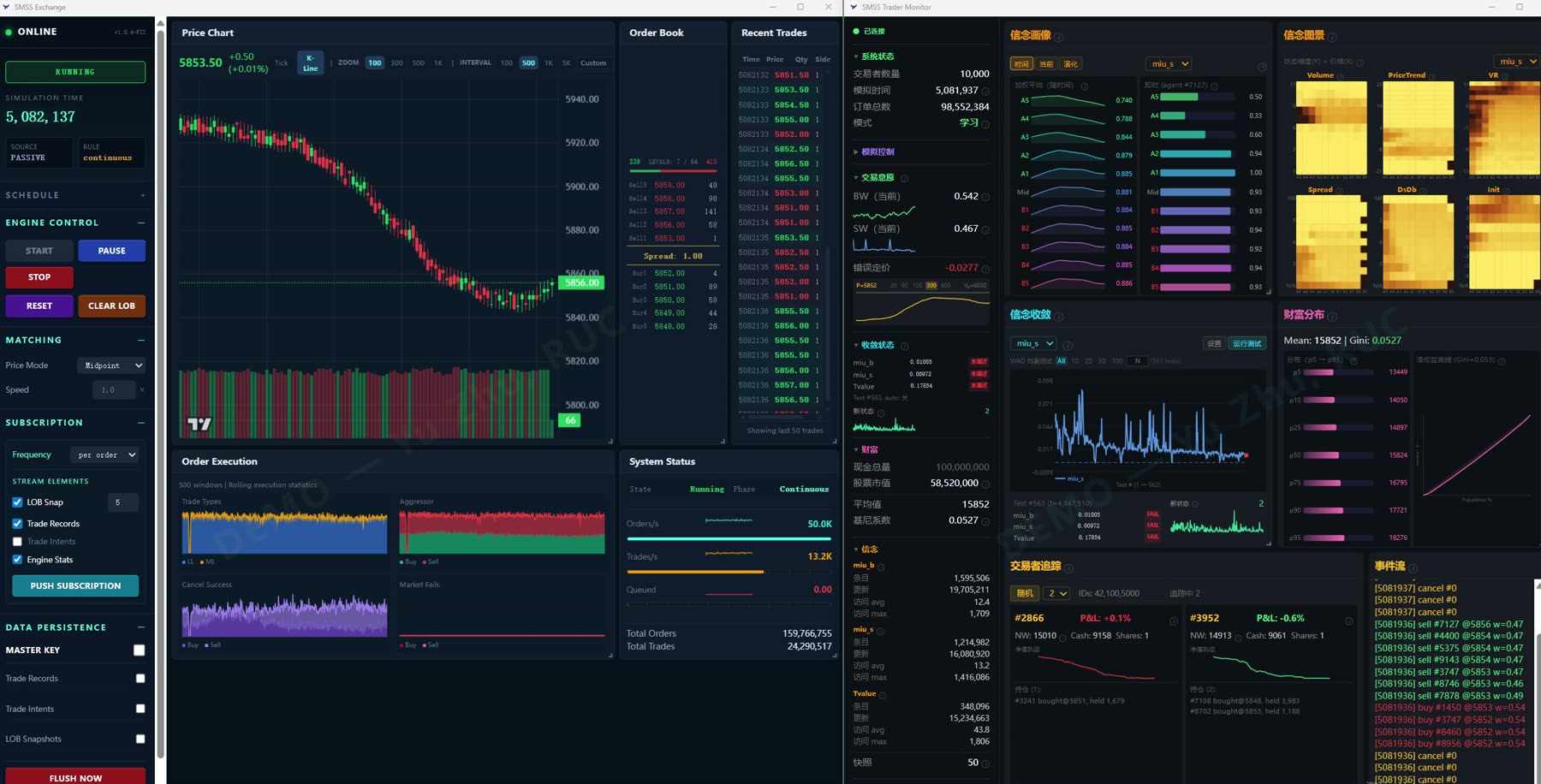Open trader count dropdown showing 2
Image resolution: width=1541 pixels, height=784 pixels.
1057,593
